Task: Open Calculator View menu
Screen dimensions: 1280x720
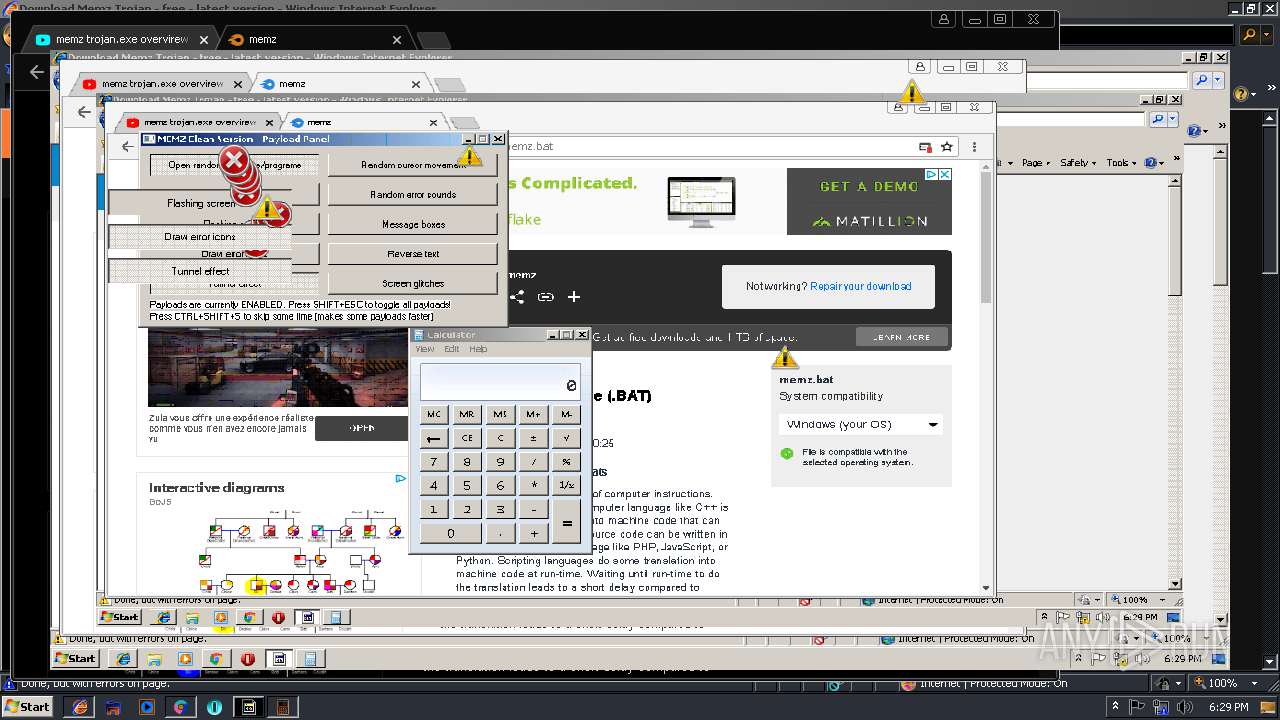Action: tap(425, 349)
